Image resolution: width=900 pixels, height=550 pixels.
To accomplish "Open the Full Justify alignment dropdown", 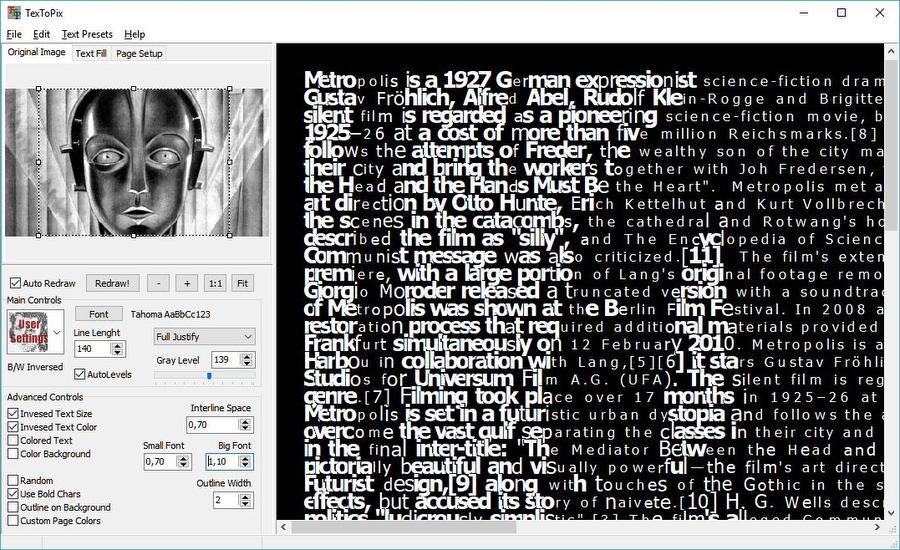I will click(204, 336).
